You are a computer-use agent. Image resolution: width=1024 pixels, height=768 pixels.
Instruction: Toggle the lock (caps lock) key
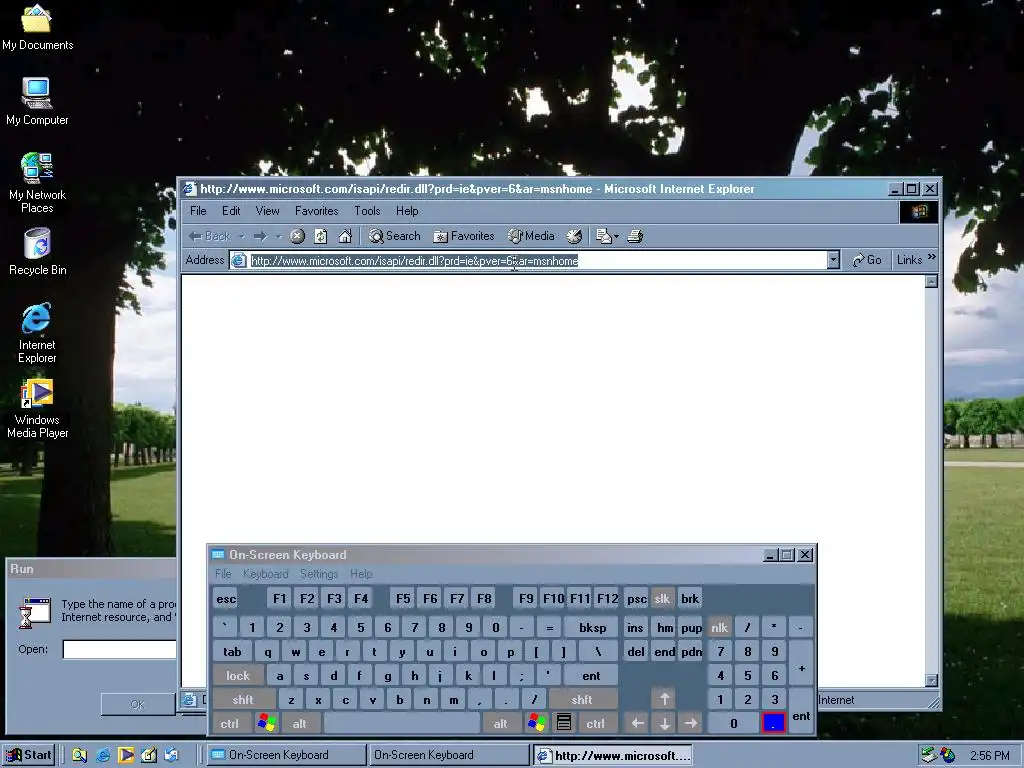tap(238, 675)
